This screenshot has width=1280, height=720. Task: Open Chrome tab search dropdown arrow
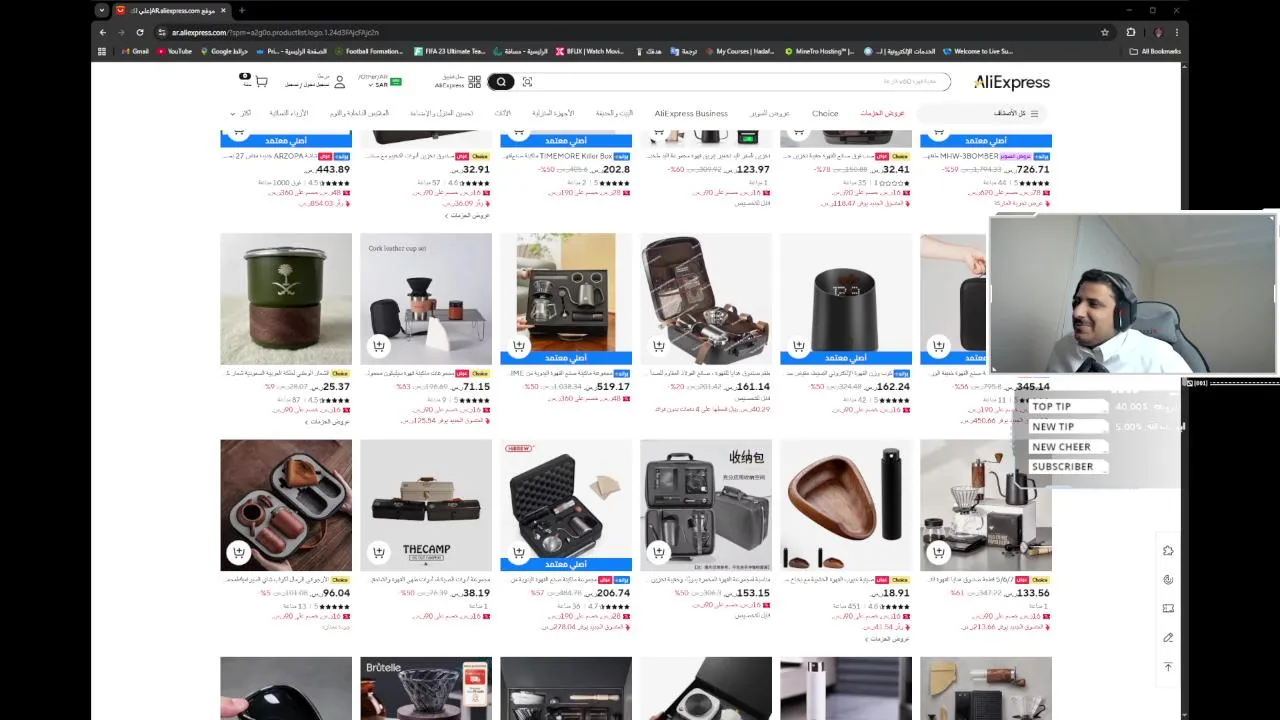101,10
